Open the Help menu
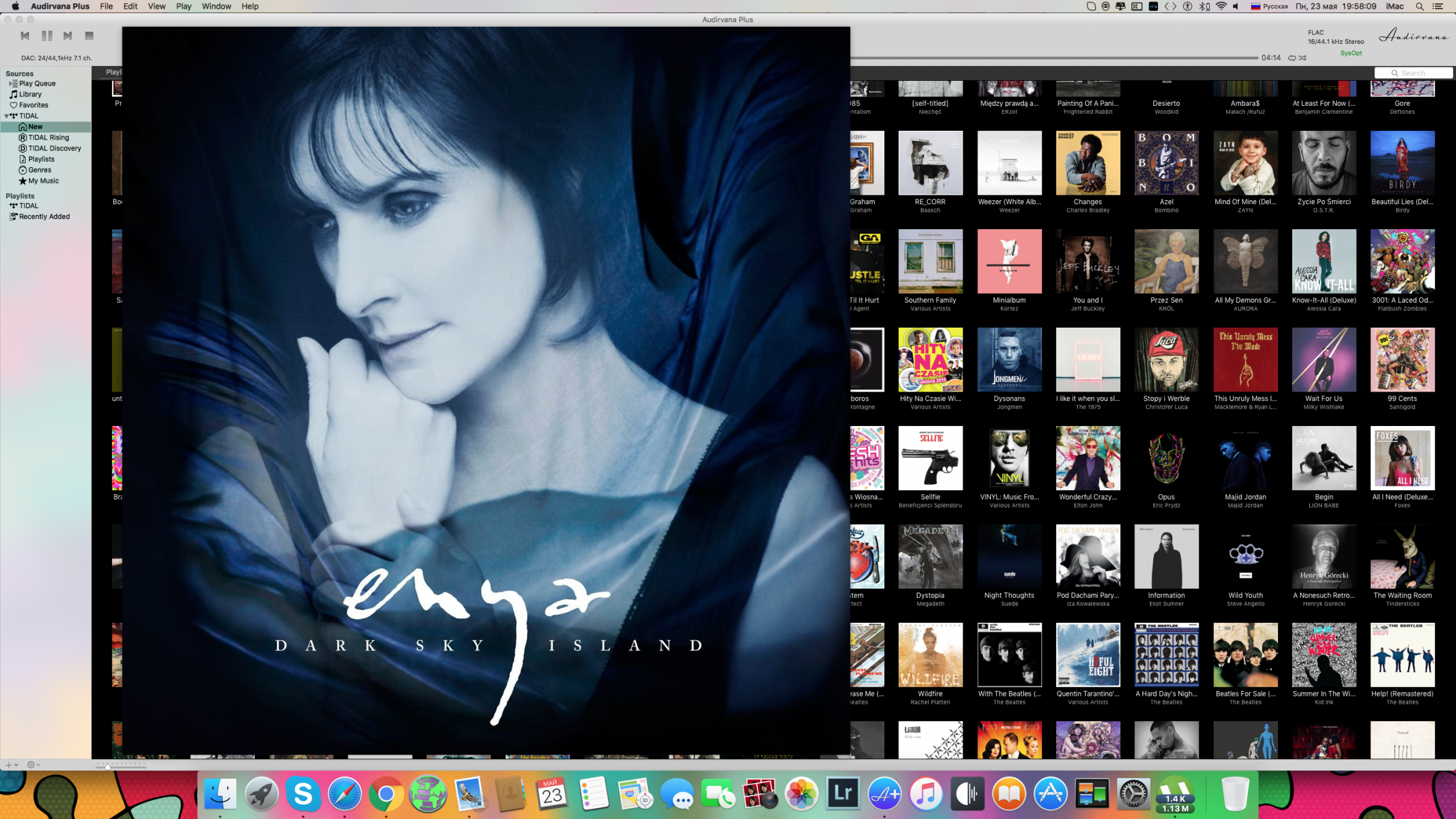Image resolution: width=1456 pixels, height=819 pixels. coord(250,6)
